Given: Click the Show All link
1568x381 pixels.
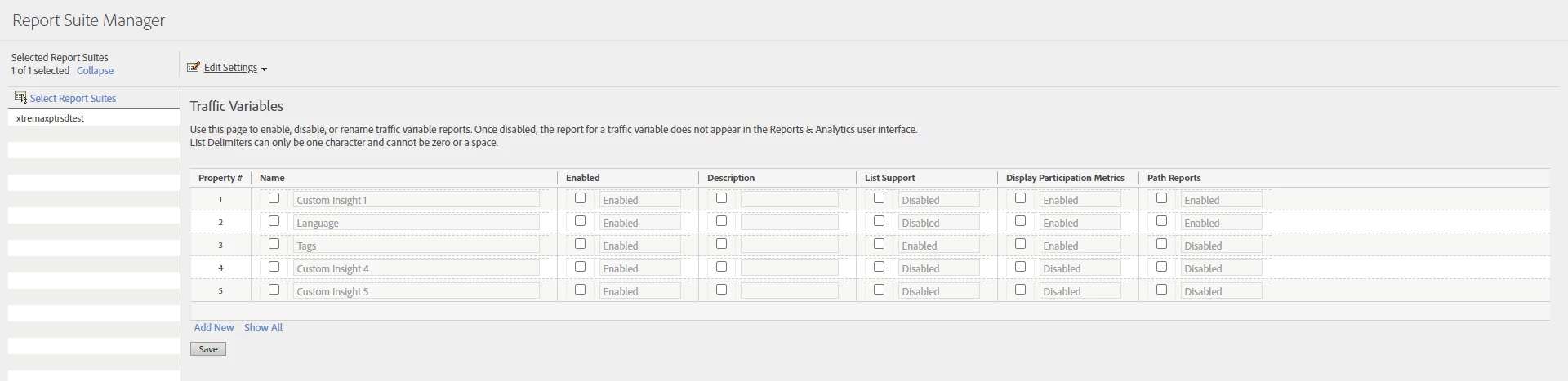Looking at the screenshot, I should point(263,328).
